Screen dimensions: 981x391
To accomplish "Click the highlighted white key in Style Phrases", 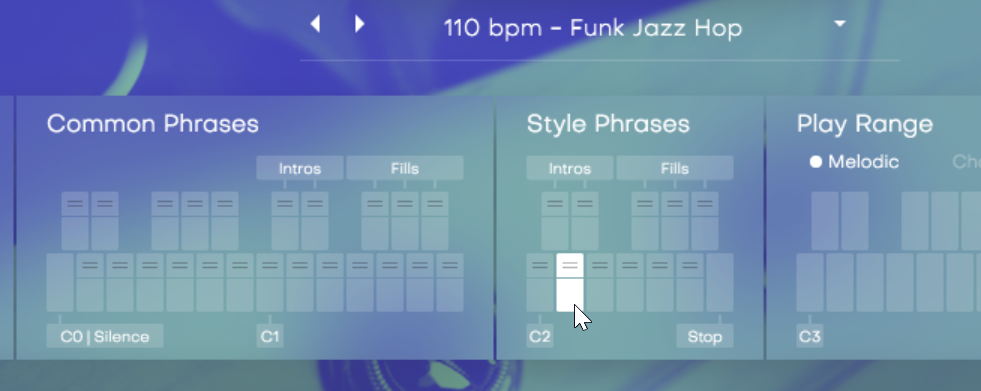I will (x=570, y=283).
